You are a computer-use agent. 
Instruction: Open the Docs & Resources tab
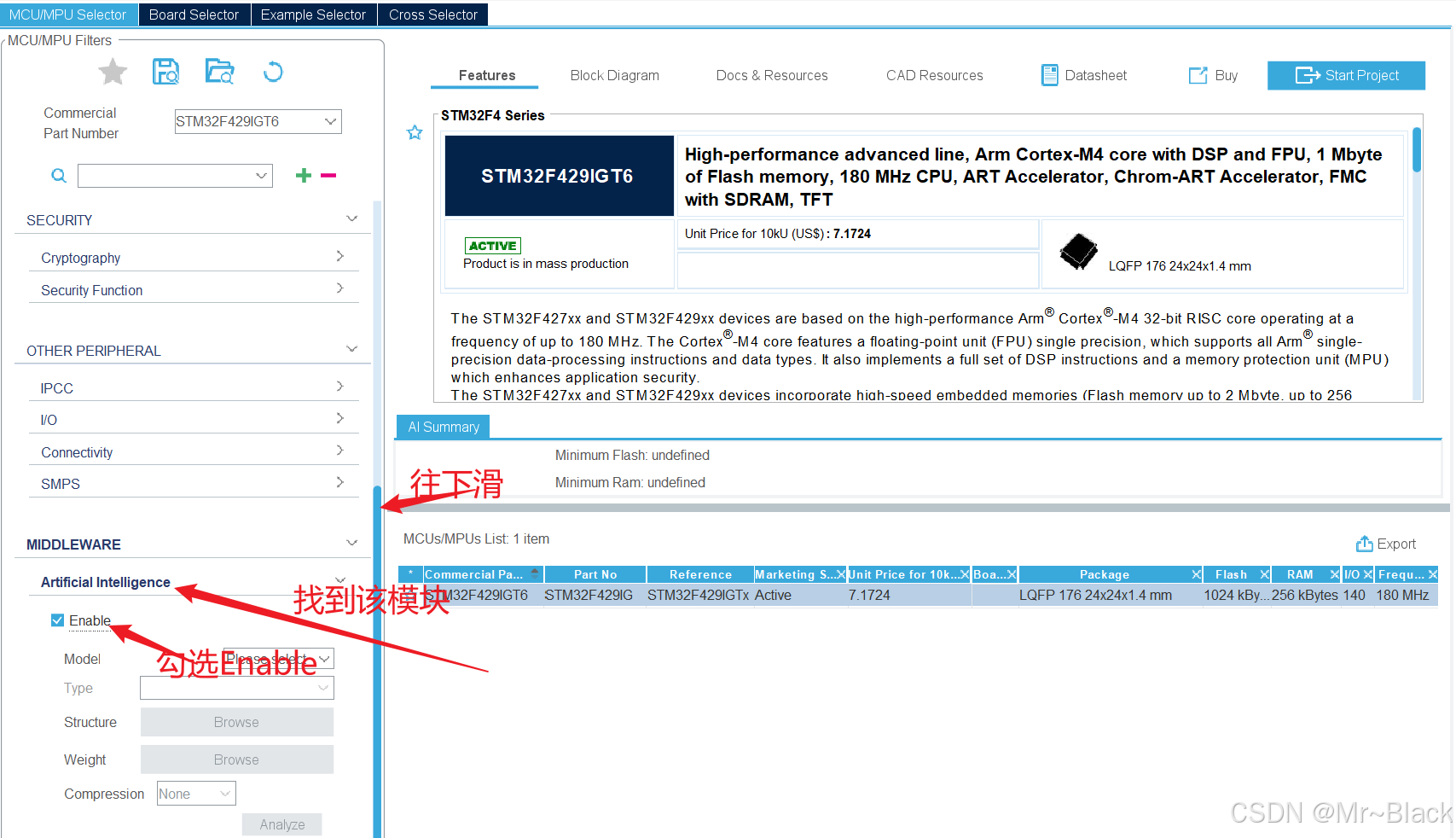click(x=772, y=75)
